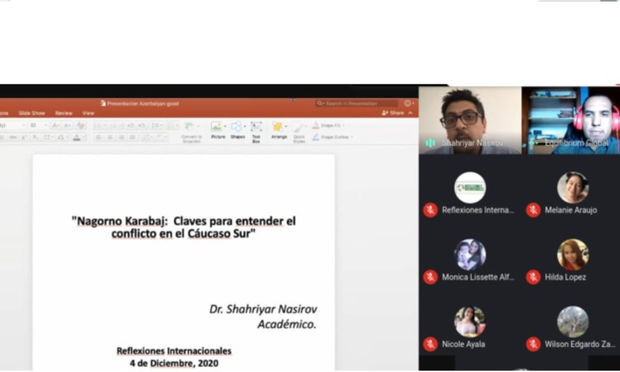Open the Shapes gallery icon

tap(237, 130)
